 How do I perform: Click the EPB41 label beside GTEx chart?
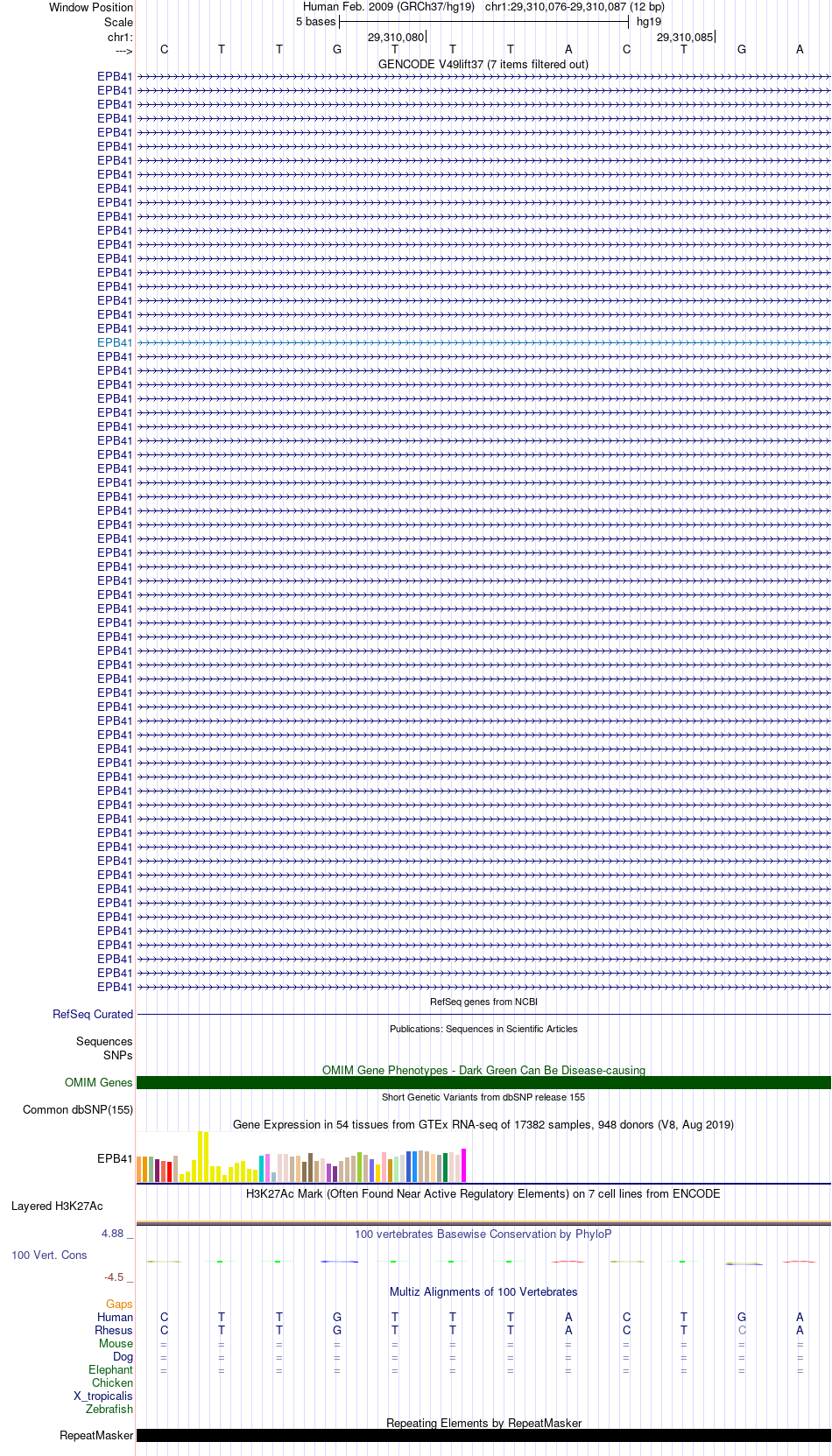coord(115,1158)
